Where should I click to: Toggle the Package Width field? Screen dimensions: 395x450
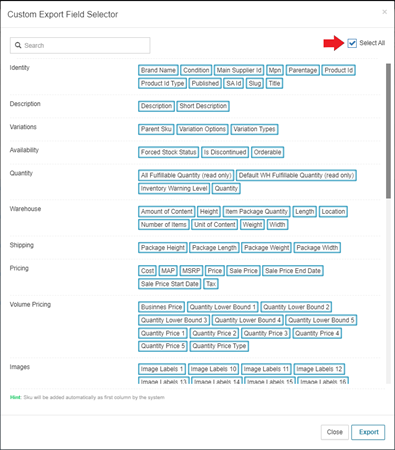[x=317, y=248]
